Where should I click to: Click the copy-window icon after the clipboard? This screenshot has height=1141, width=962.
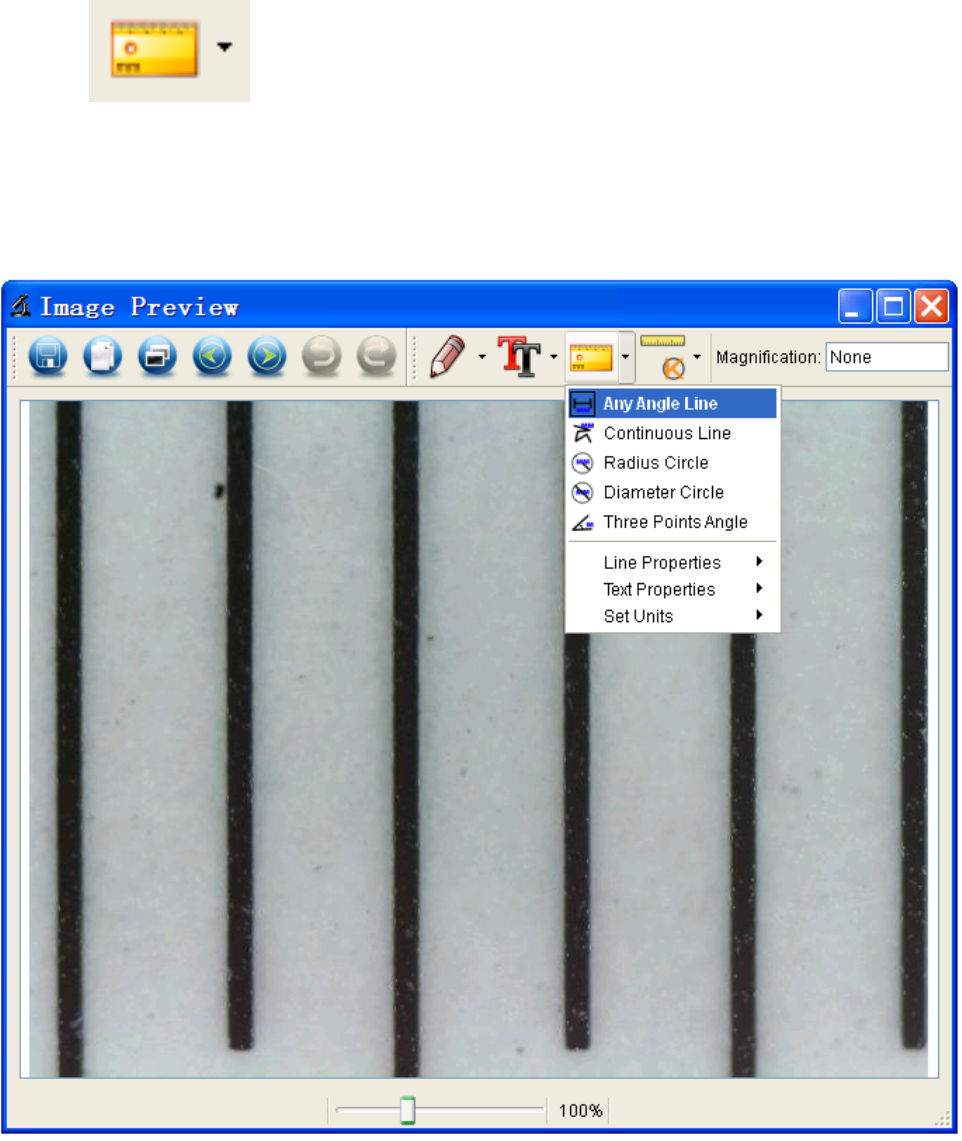pyautogui.click(x=157, y=357)
